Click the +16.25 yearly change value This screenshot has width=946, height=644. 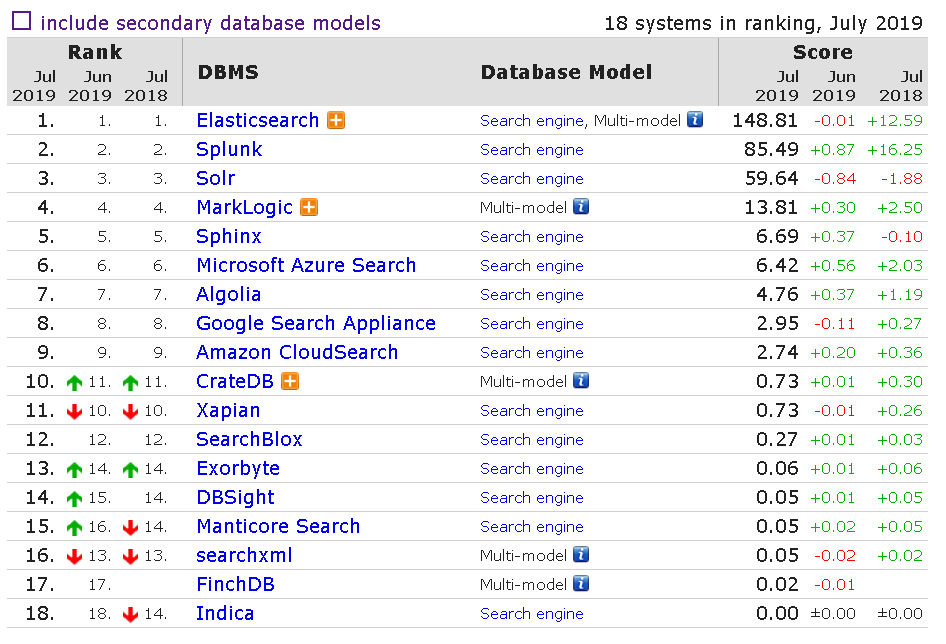pyautogui.click(x=895, y=150)
